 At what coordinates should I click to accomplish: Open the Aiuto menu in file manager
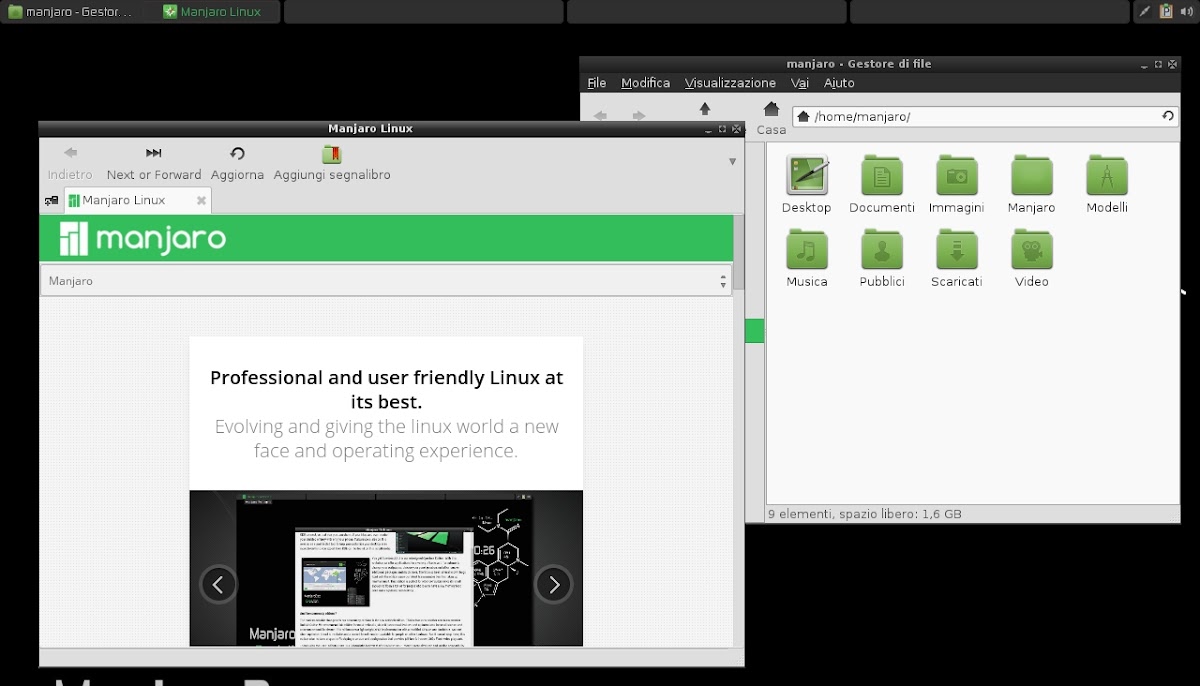tap(839, 83)
